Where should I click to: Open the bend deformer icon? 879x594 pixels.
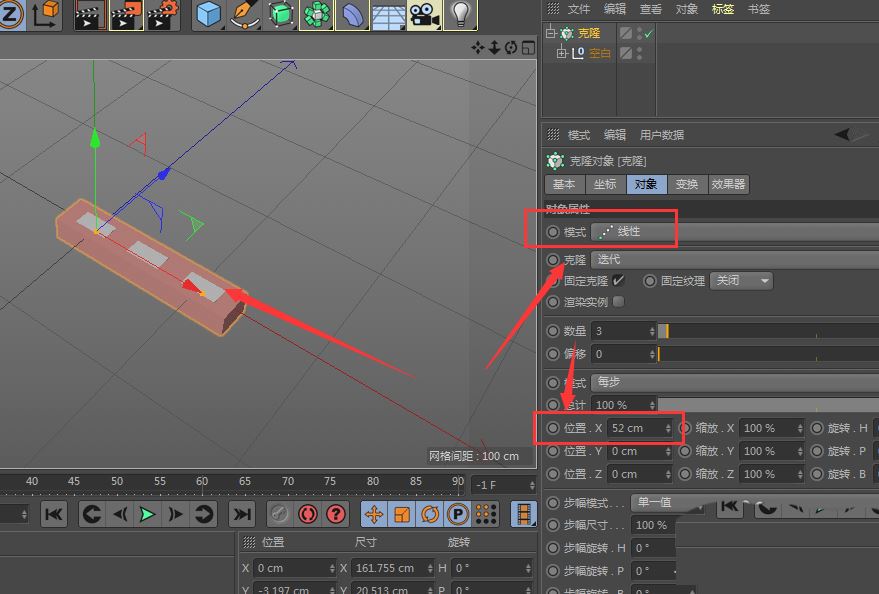[x=353, y=14]
